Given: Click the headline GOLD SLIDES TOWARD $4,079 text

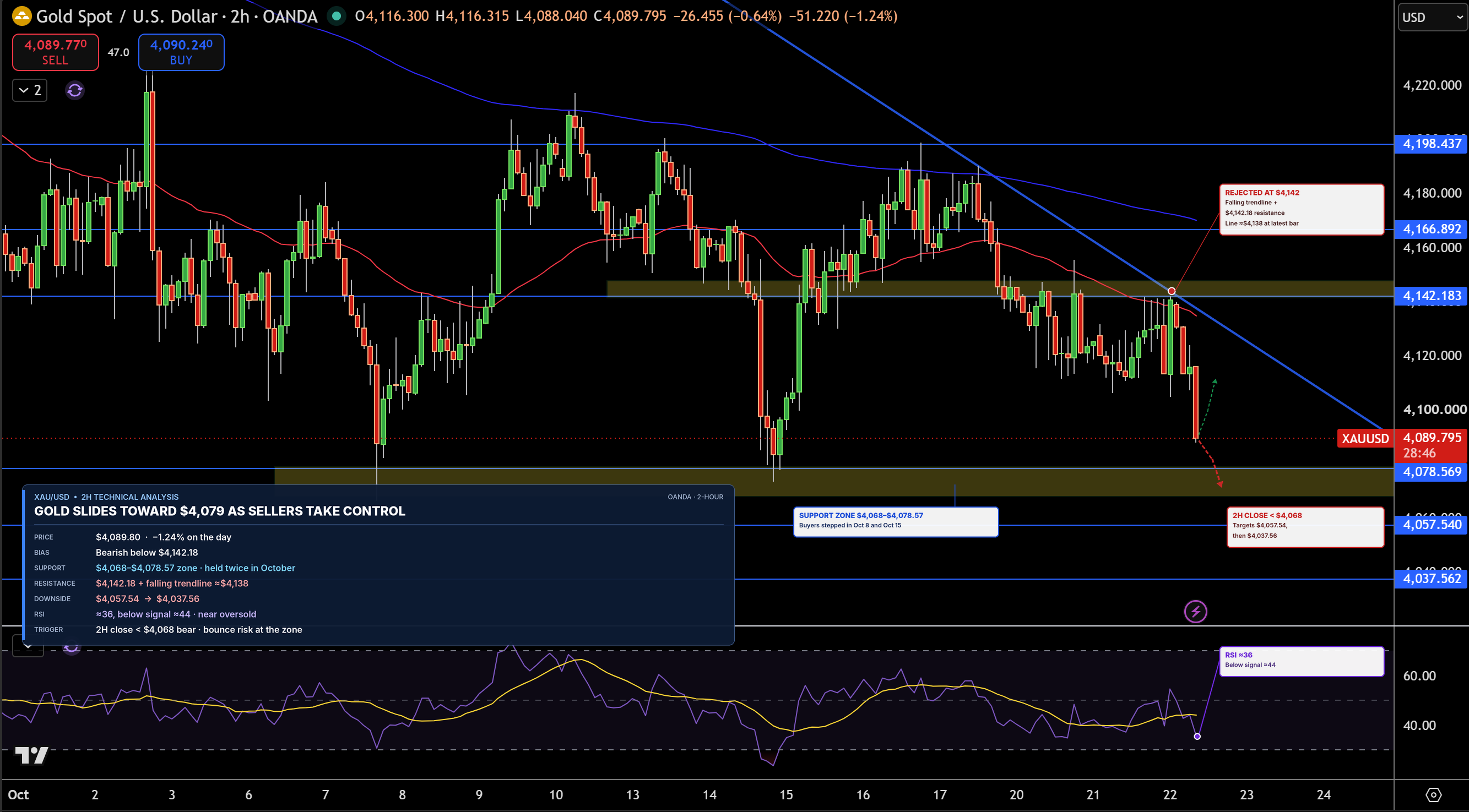Looking at the screenshot, I should (x=220, y=510).
